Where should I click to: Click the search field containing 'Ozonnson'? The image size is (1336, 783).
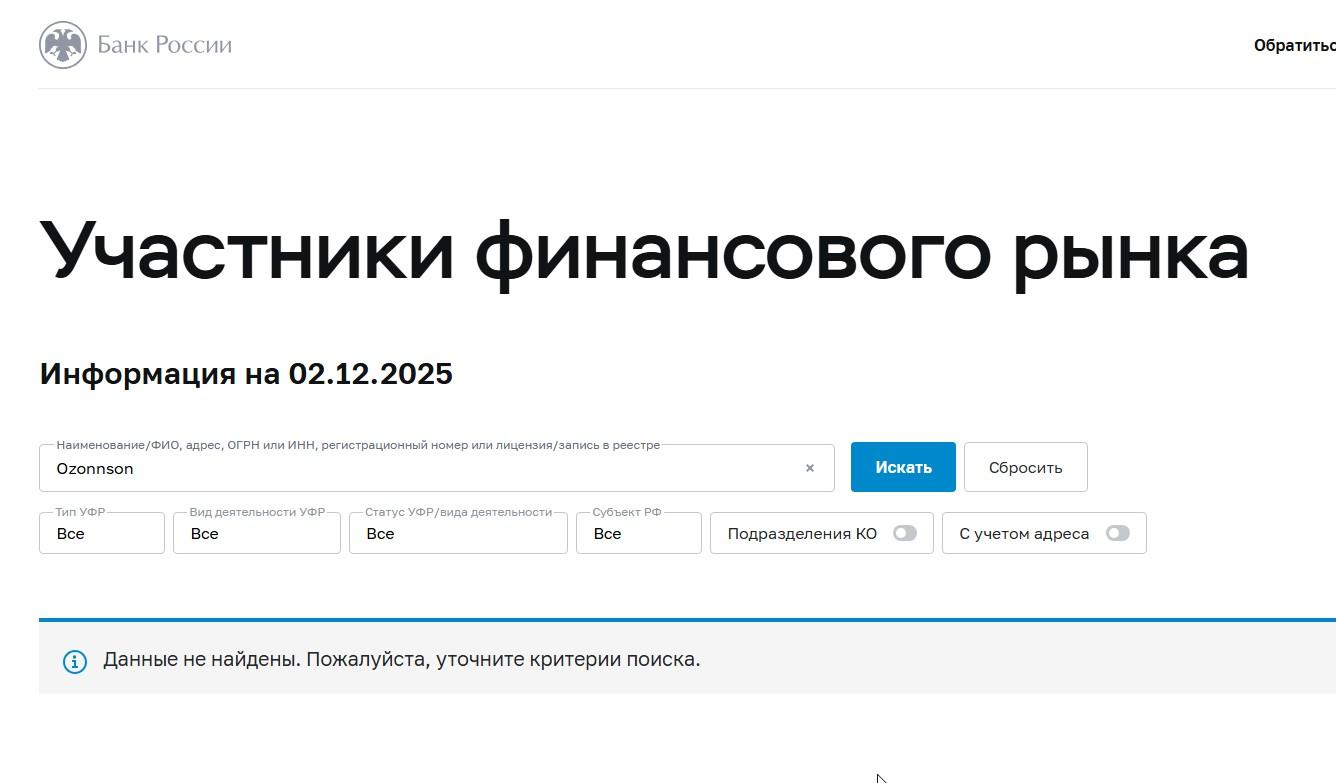pos(420,469)
